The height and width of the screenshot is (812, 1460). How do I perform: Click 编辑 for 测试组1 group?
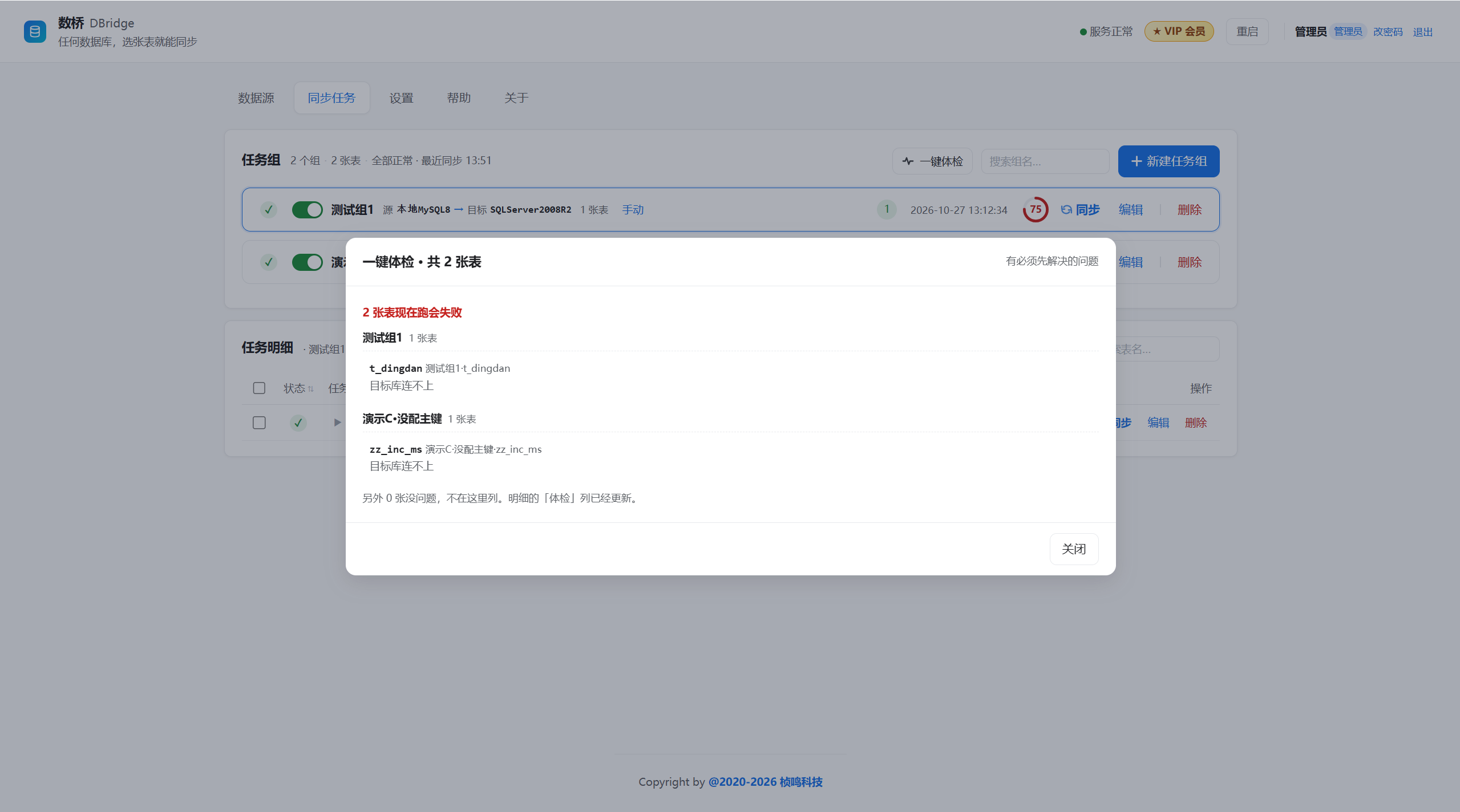click(x=1131, y=210)
